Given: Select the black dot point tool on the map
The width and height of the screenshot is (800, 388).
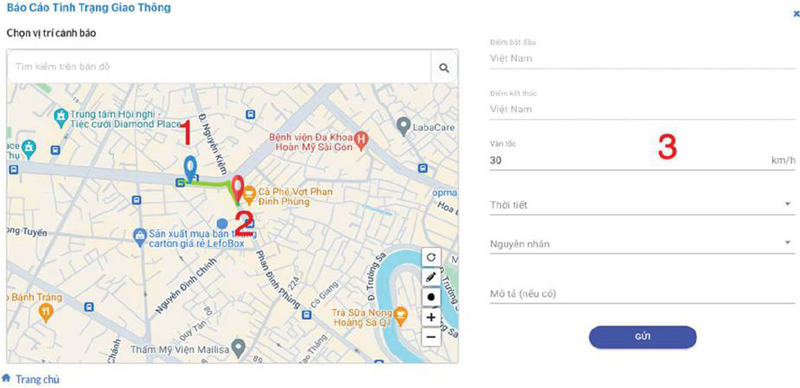Looking at the screenshot, I should (431, 297).
